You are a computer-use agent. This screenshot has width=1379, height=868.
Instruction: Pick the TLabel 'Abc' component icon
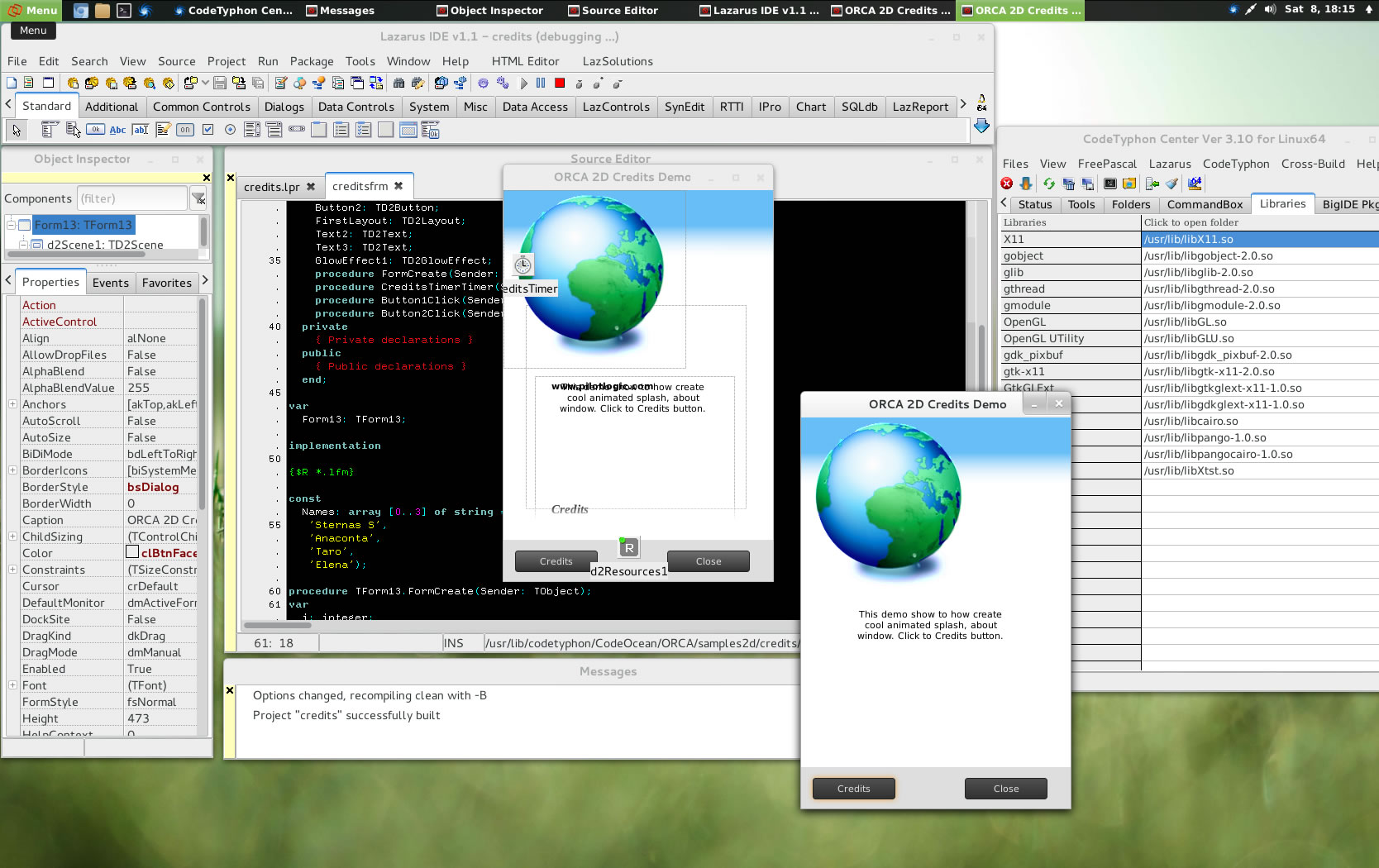(x=117, y=129)
